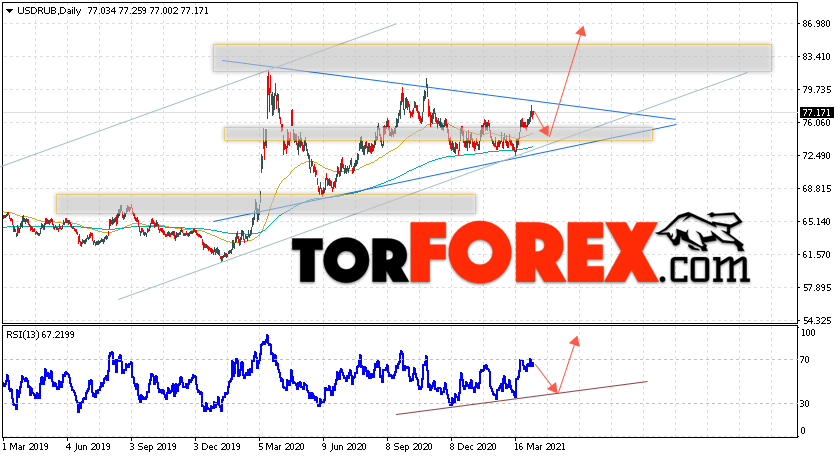Select price level 54.325 on scale
Image resolution: width=838 pixels, height=458 pixels.
816,321
